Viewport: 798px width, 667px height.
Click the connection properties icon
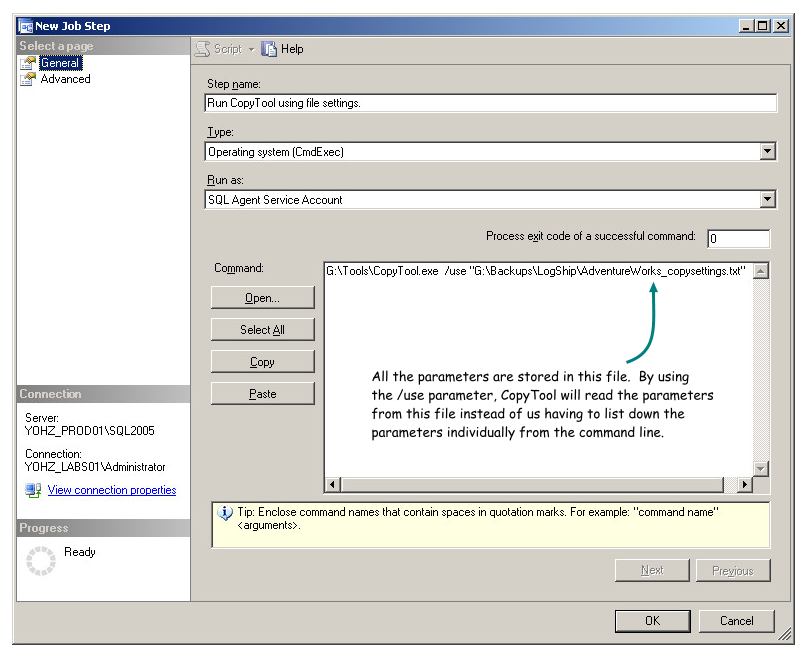pyautogui.click(x=33, y=490)
